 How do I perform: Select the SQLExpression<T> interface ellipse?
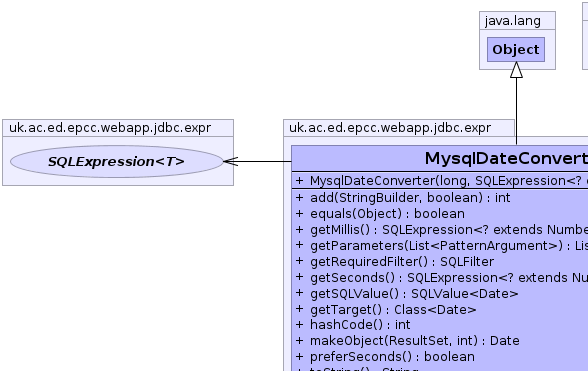coord(117,162)
